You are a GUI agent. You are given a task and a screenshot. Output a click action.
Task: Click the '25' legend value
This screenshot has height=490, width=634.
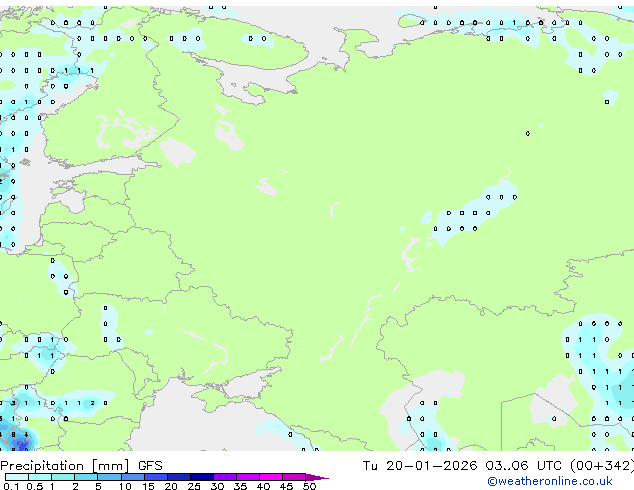194,486
